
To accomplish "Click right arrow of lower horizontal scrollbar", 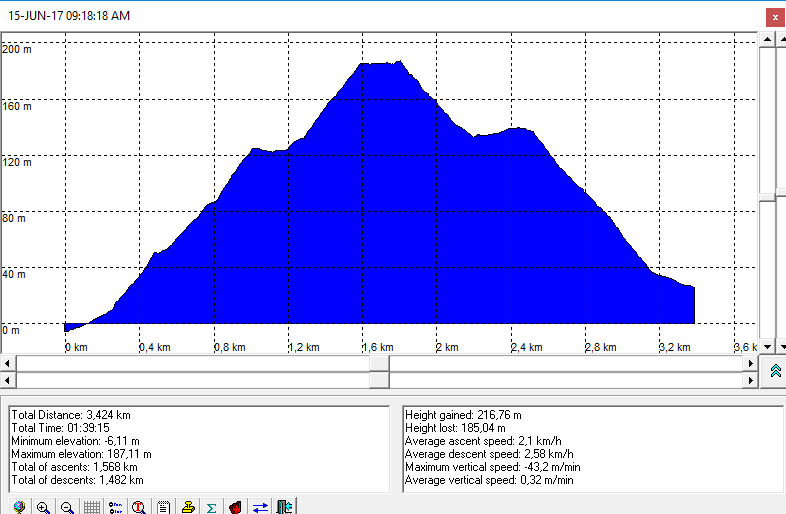I will 751,380.
